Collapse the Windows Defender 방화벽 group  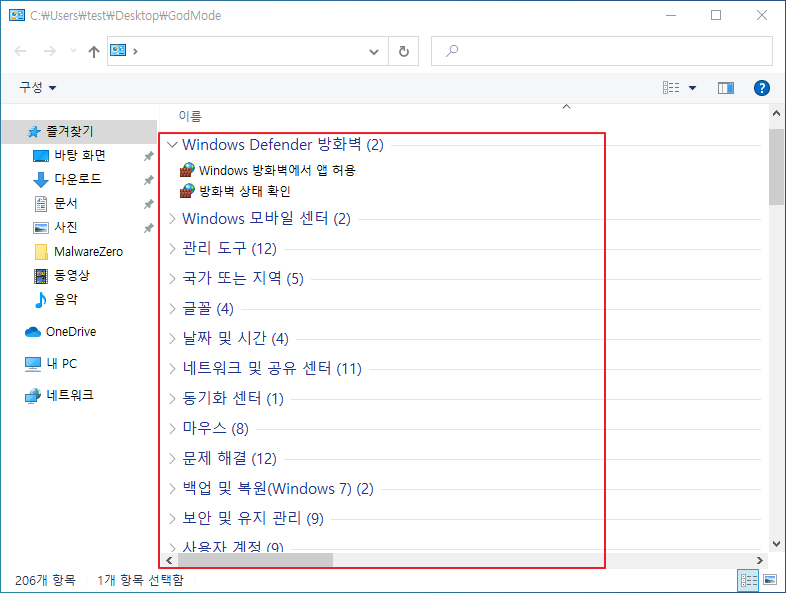click(x=172, y=145)
